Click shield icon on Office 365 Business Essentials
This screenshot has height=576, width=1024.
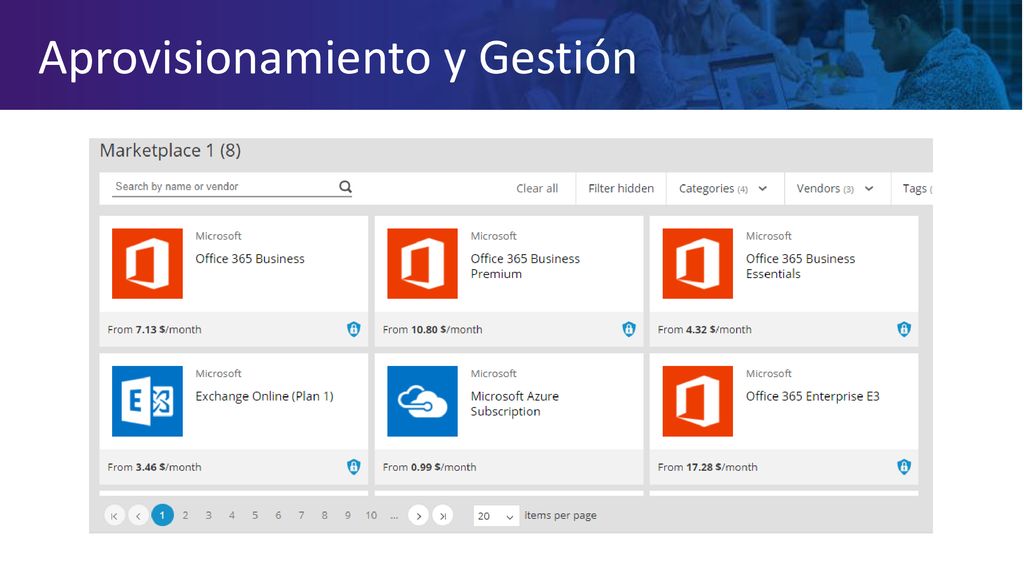pyautogui.click(x=904, y=329)
